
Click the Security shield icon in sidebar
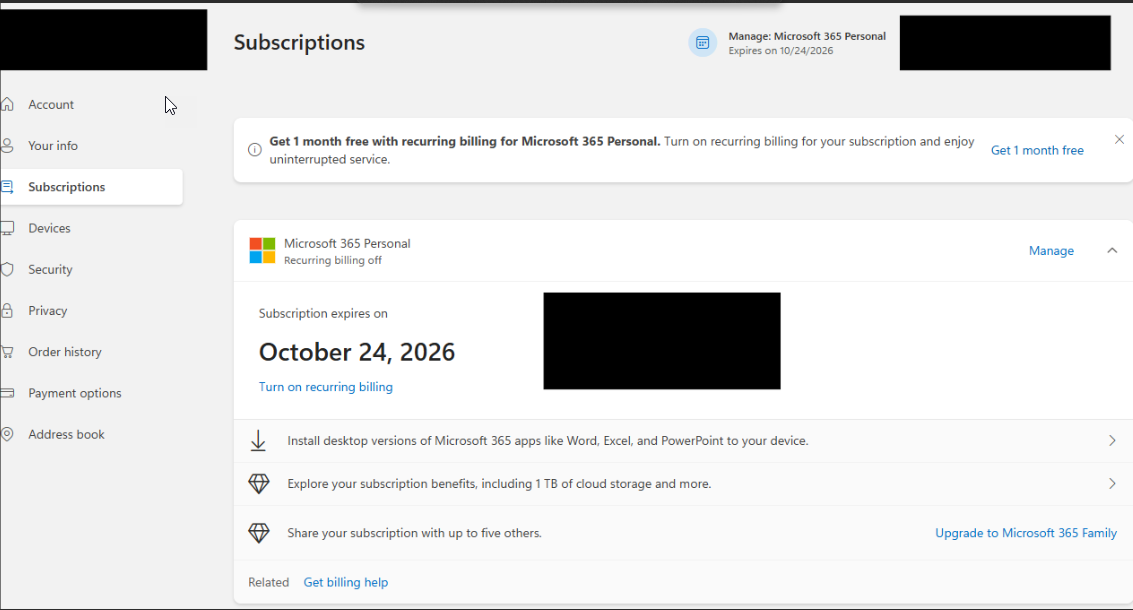[7, 269]
